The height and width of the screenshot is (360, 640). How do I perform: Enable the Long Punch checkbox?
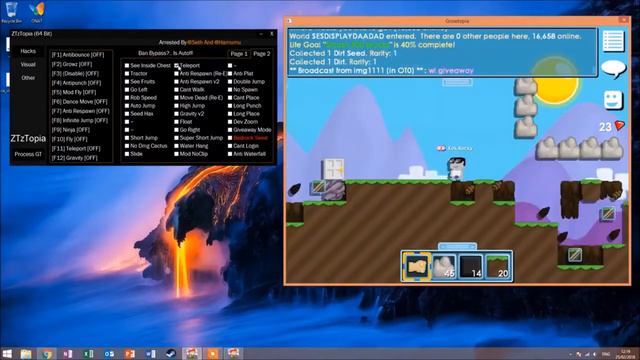[x=230, y=106]
